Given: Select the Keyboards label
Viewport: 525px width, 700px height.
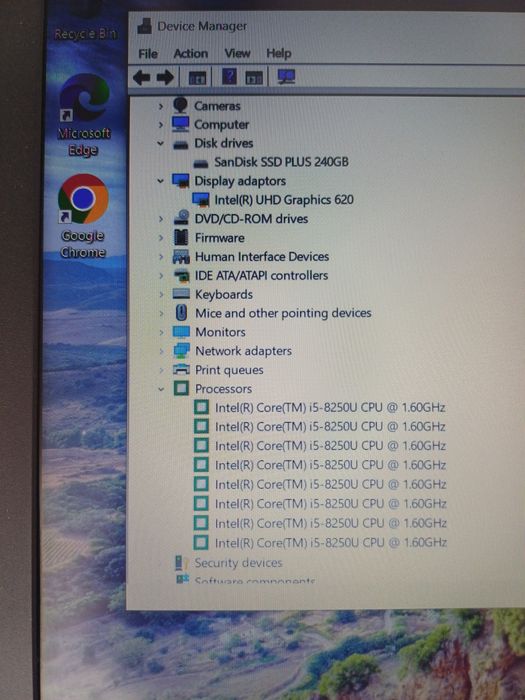Looking at the screenshot, I should [x=224, y=295].
